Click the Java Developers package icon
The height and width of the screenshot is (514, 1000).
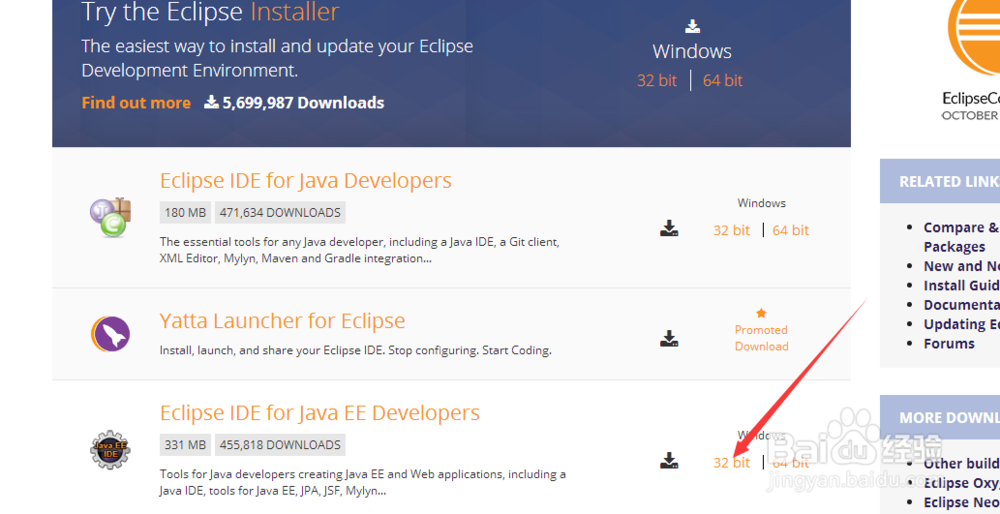(110, 217)
